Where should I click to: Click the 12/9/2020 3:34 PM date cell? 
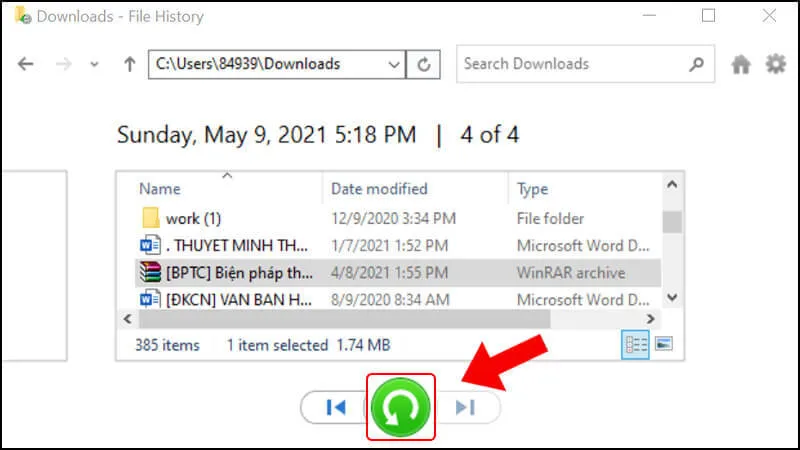click(x=393, y=219)
